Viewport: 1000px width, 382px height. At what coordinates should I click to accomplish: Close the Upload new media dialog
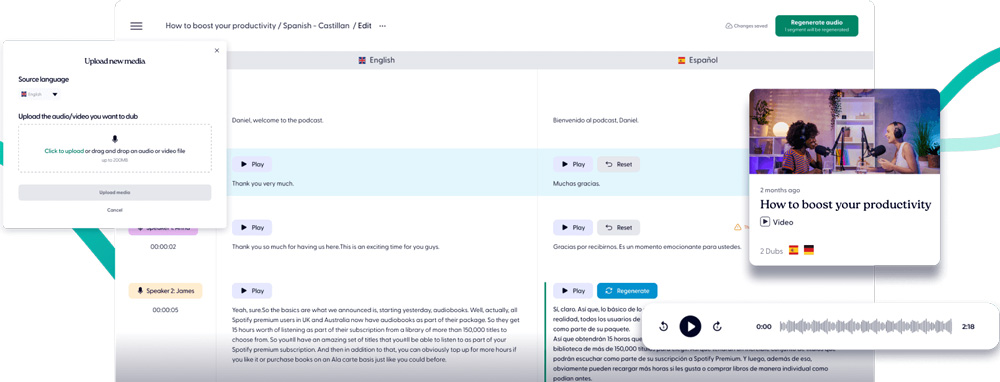click(216, 50)
